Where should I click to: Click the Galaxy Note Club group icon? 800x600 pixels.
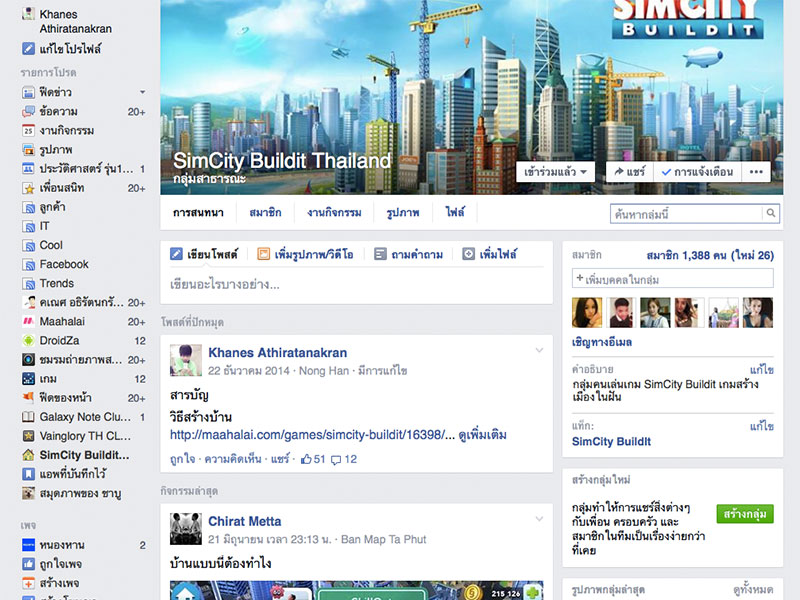28,417
